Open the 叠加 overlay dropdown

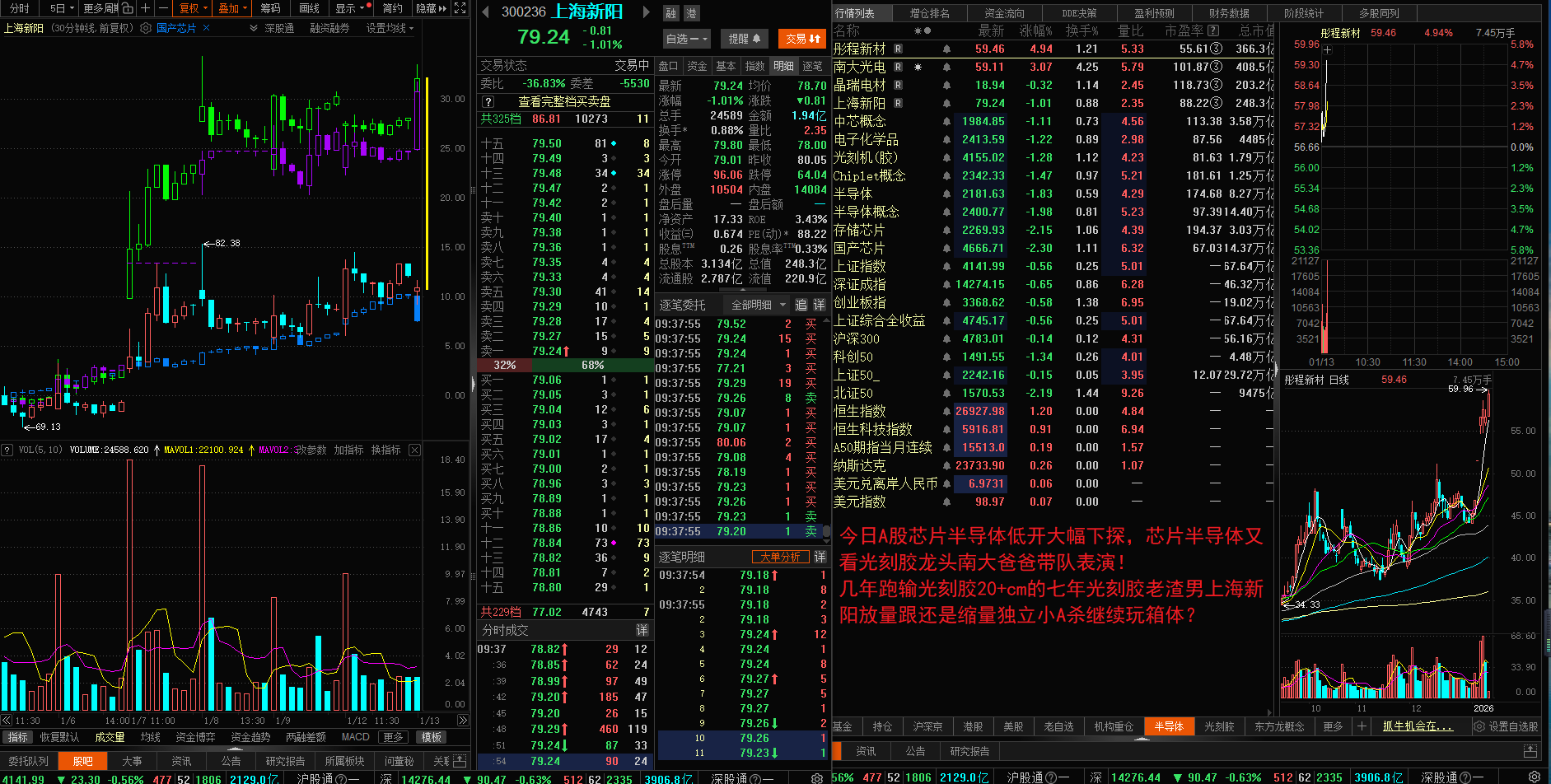point(232,8)
